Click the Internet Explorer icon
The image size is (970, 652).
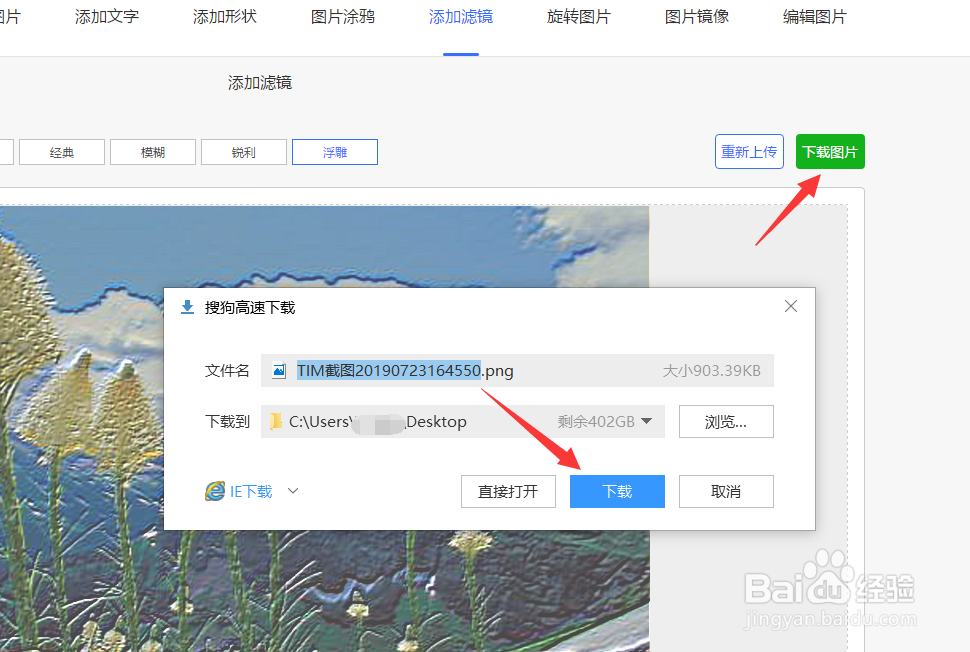[215, 491]
